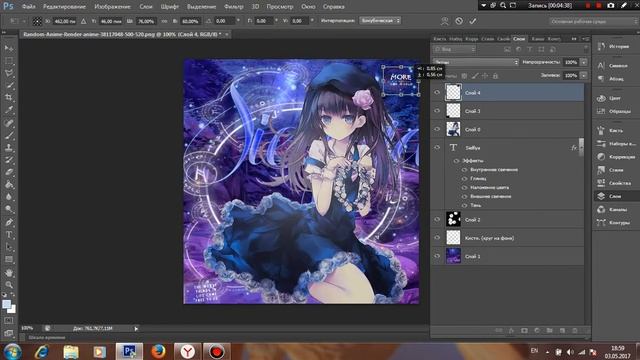Viewport: 640px width, 360px height.
Task: Select the Pen tool
Action: pyautogui.click(x=9, y=222)
